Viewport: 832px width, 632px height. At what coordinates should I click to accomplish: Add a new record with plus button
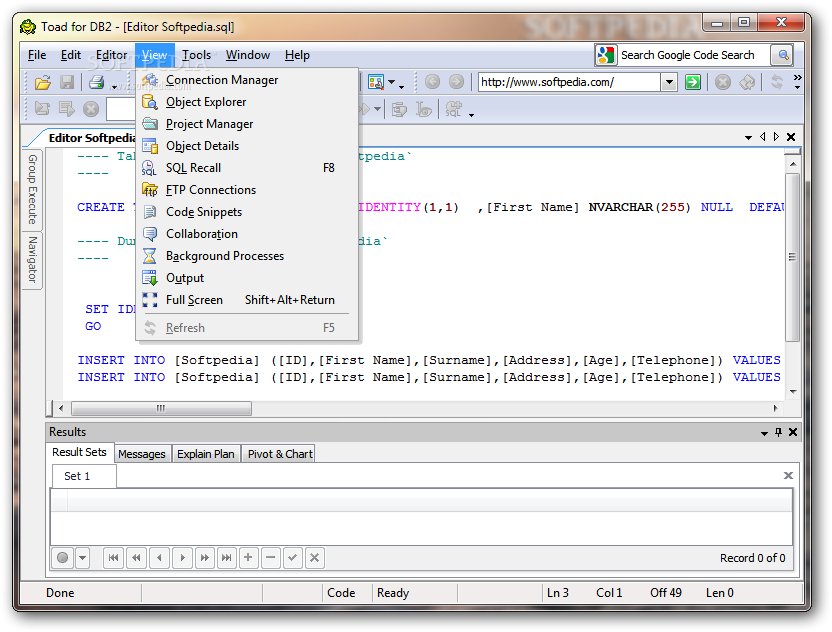[x=248, y=558]
